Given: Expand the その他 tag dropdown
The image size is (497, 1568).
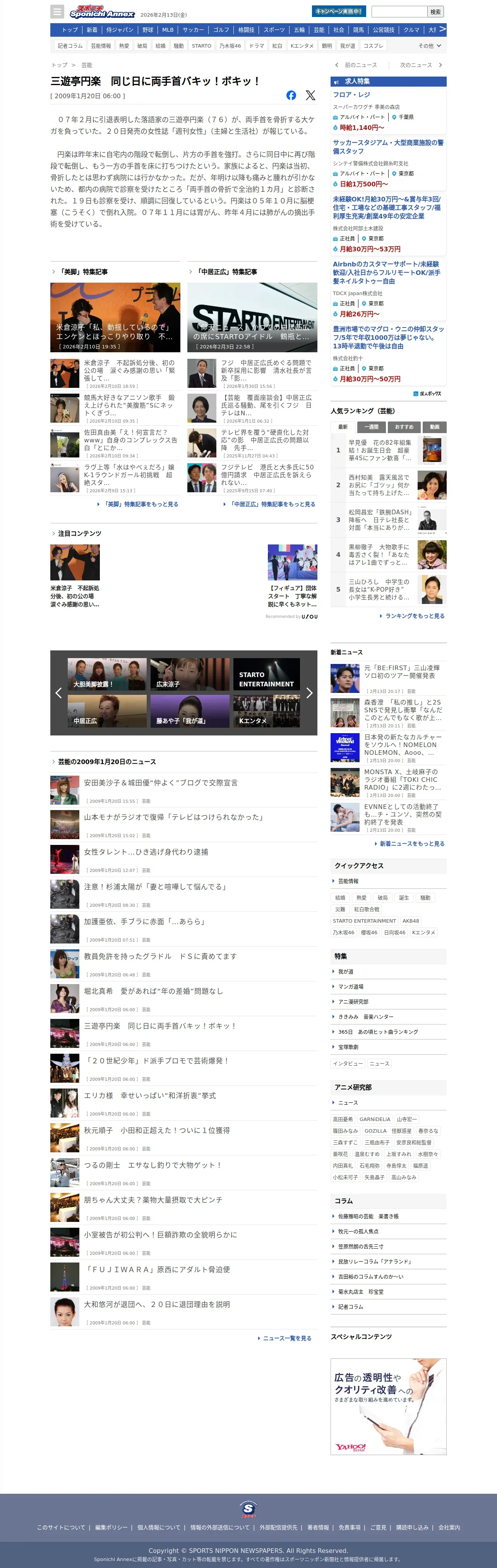Looking at the screenshot, I should coord(429,46).
